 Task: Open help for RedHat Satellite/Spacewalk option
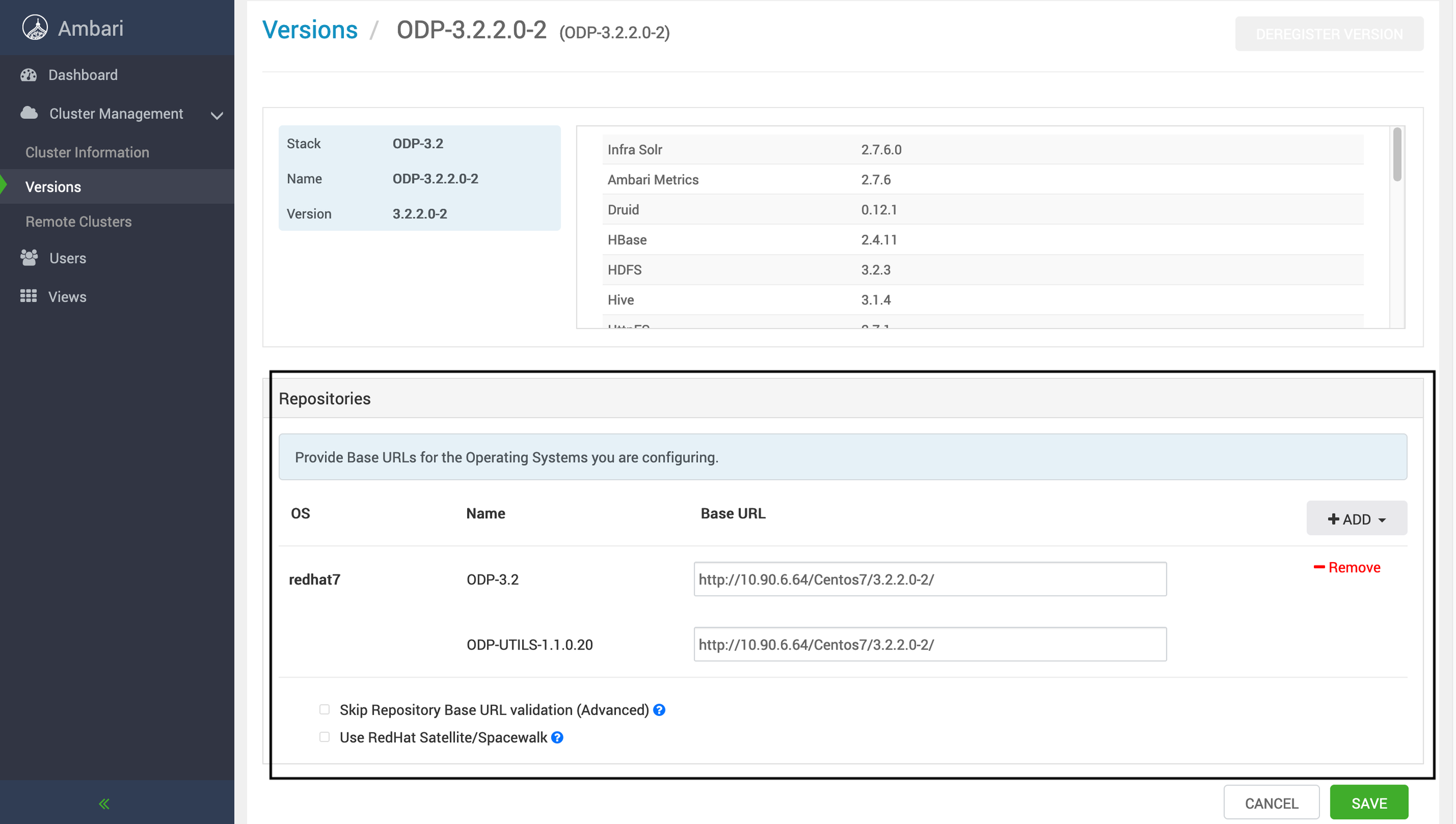tap(557, 738)
